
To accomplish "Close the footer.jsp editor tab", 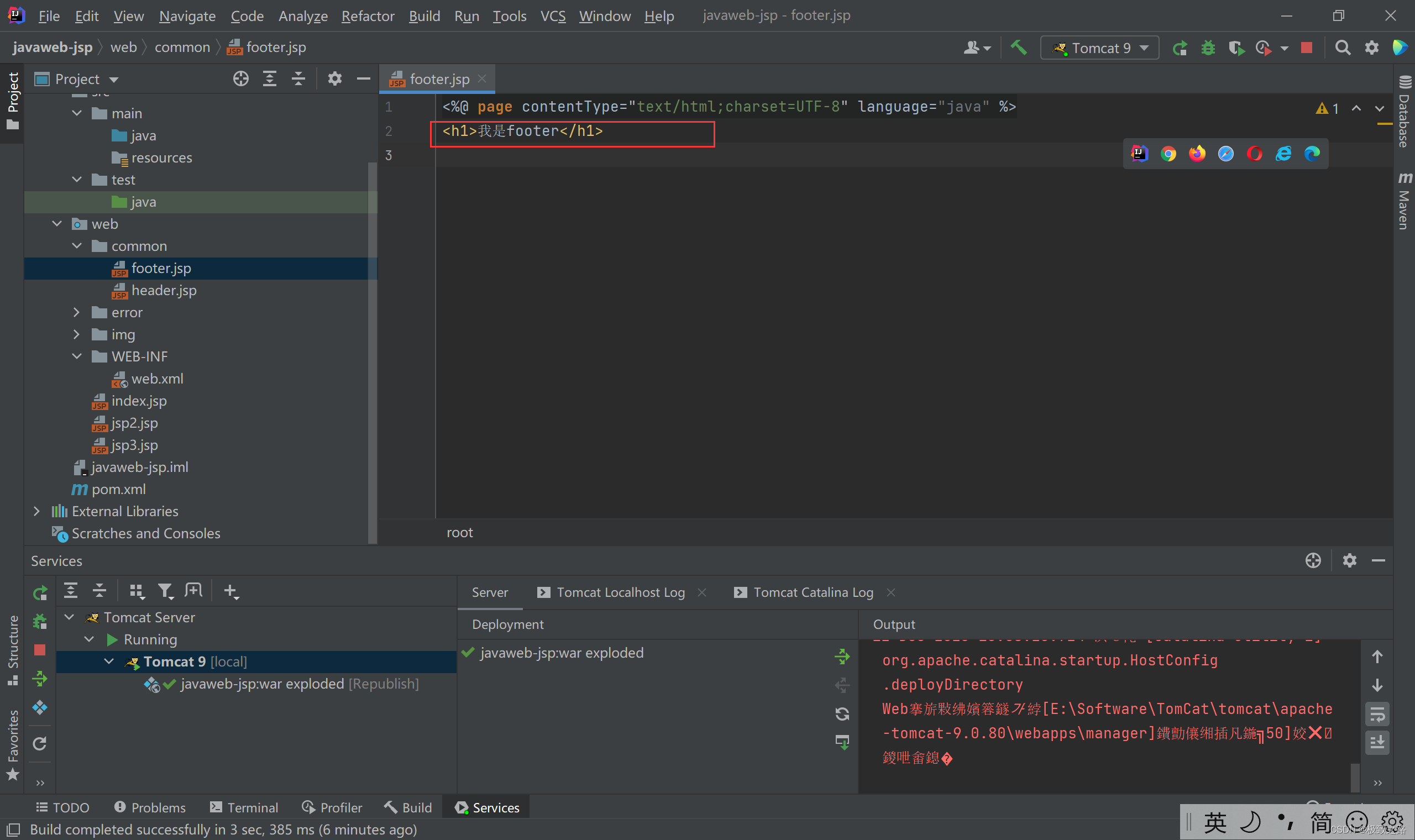I will tap(481, 78).
